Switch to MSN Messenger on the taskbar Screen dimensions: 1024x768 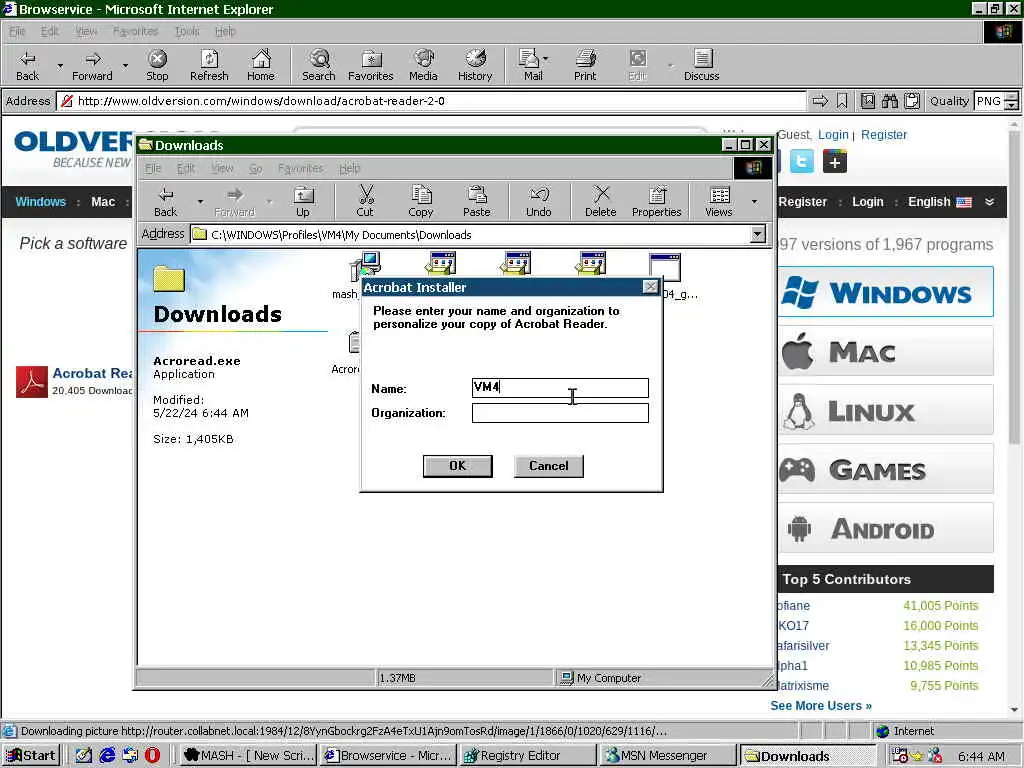coord(667,756)
